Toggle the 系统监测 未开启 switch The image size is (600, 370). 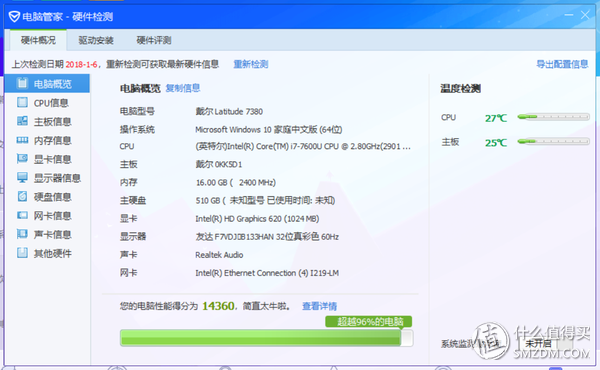click(546, 343)
